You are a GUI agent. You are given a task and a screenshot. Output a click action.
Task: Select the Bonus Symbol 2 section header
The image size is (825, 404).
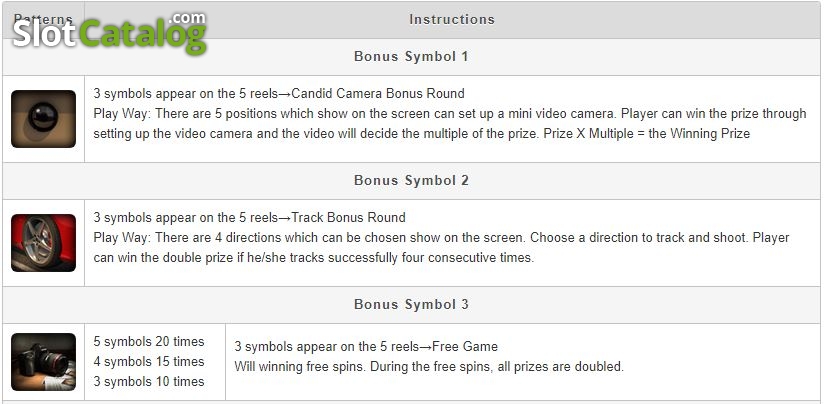coord(411,180)
